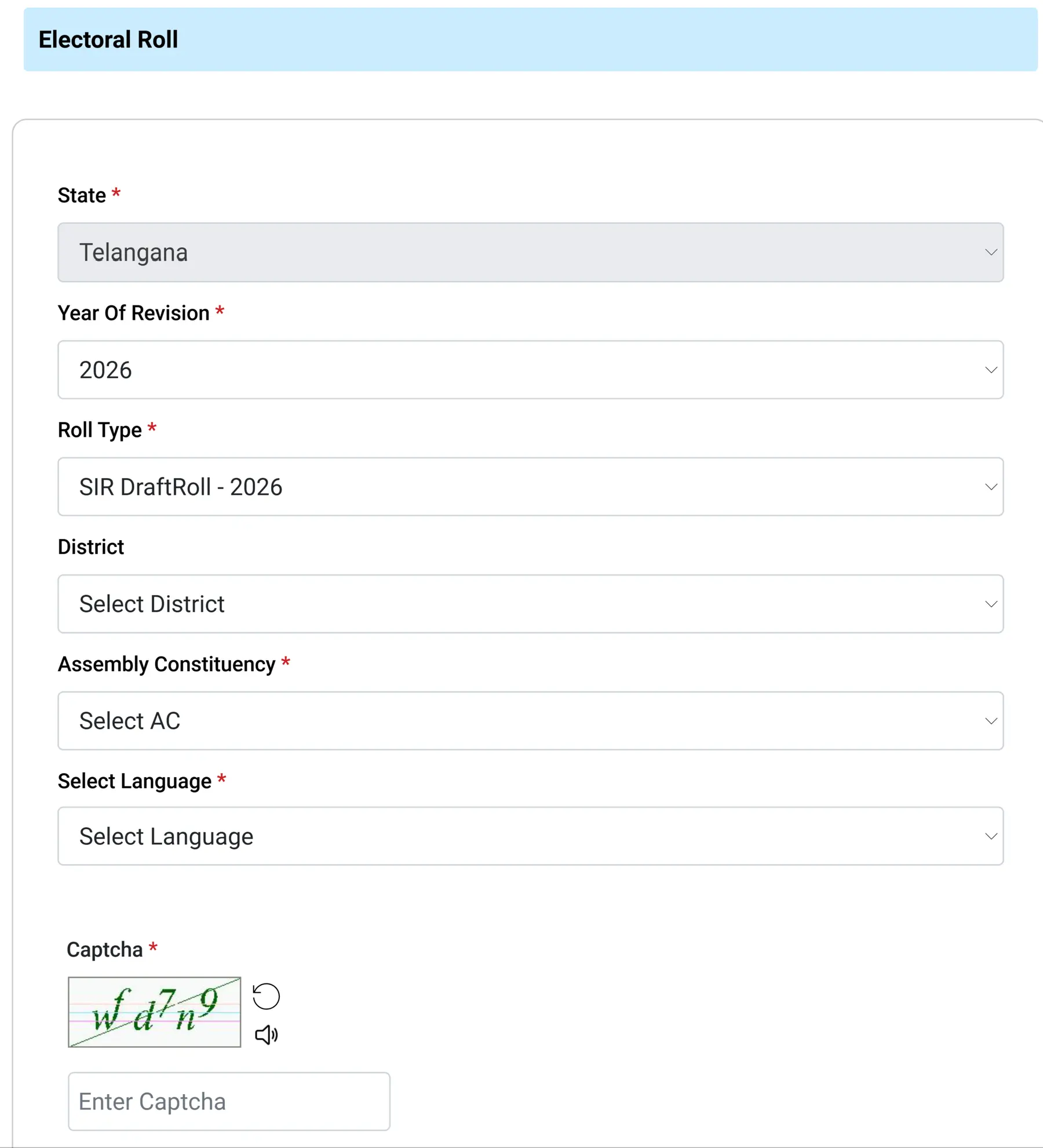The height and width of the screenshot is (1148, 1043).
Task: Click the Electoral Roll header banner
Action: (530, 39)
